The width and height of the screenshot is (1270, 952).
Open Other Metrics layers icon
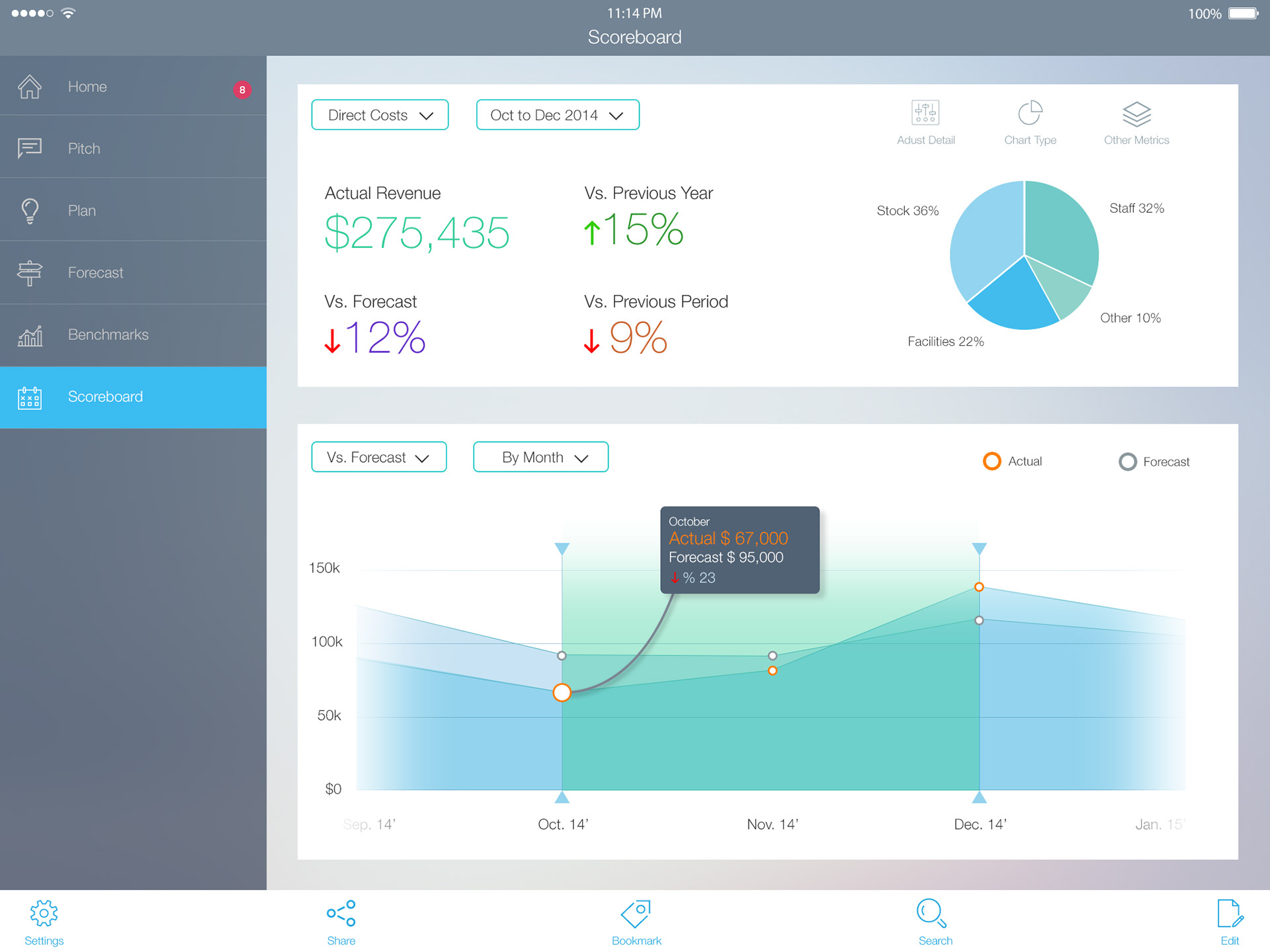(x=1136, y=114)
